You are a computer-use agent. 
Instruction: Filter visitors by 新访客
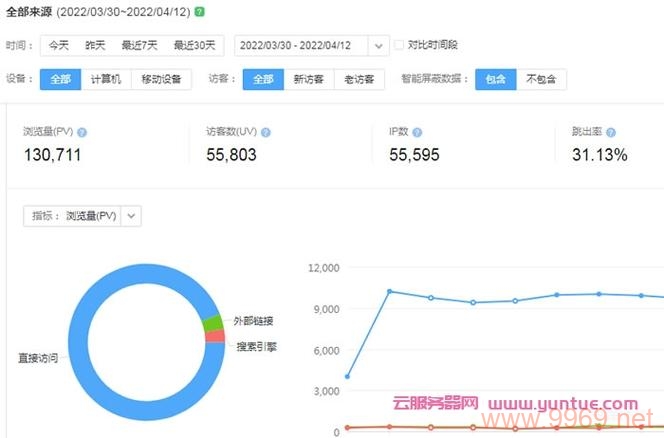coord(309,79)
